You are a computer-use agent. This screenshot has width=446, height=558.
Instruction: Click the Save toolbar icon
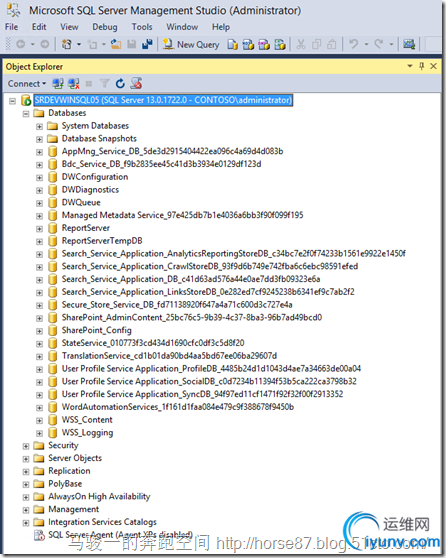coord(132,44)
